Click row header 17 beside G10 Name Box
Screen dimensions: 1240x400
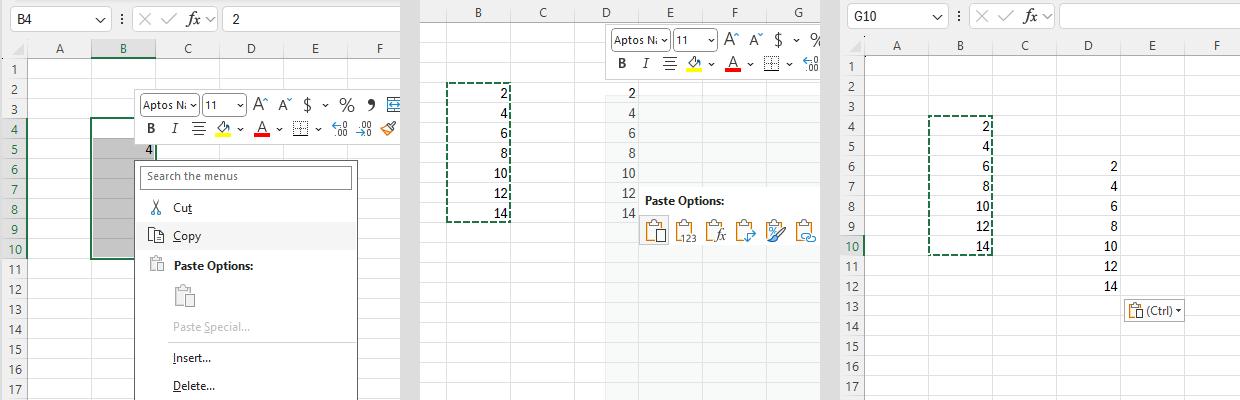[x=852, y=386]
